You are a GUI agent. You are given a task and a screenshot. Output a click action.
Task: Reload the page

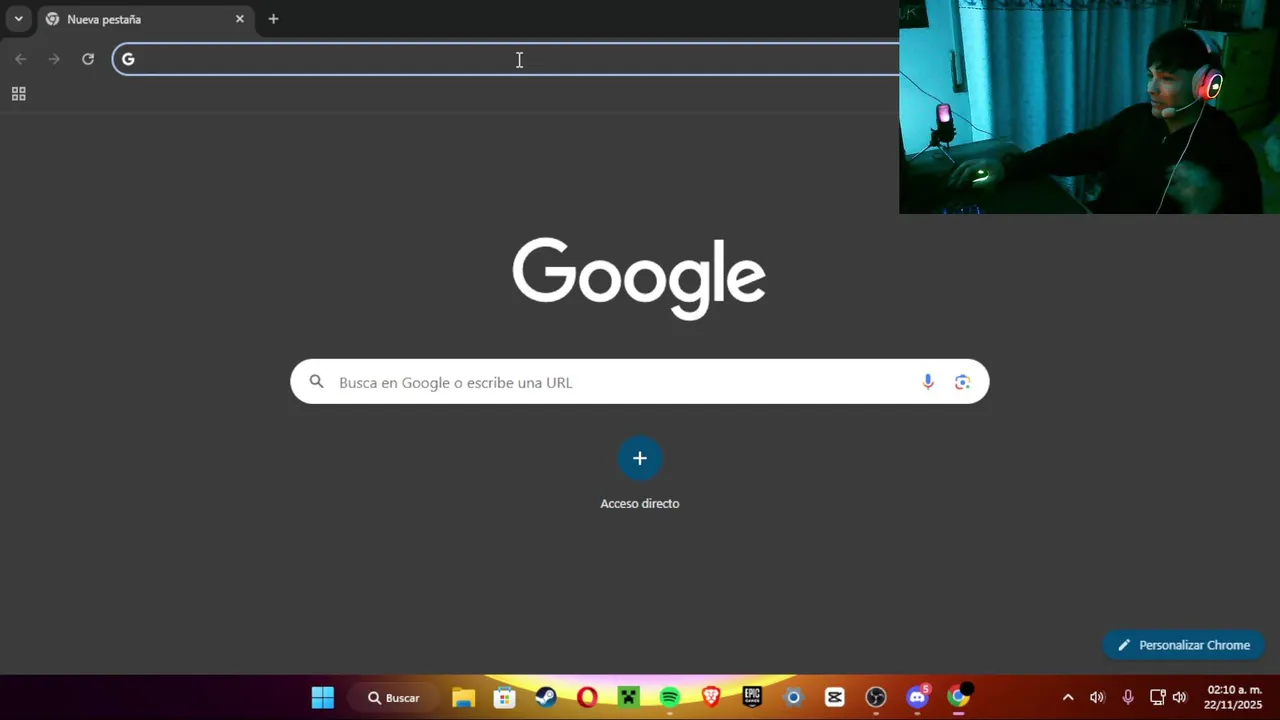(x=88, y=59)
